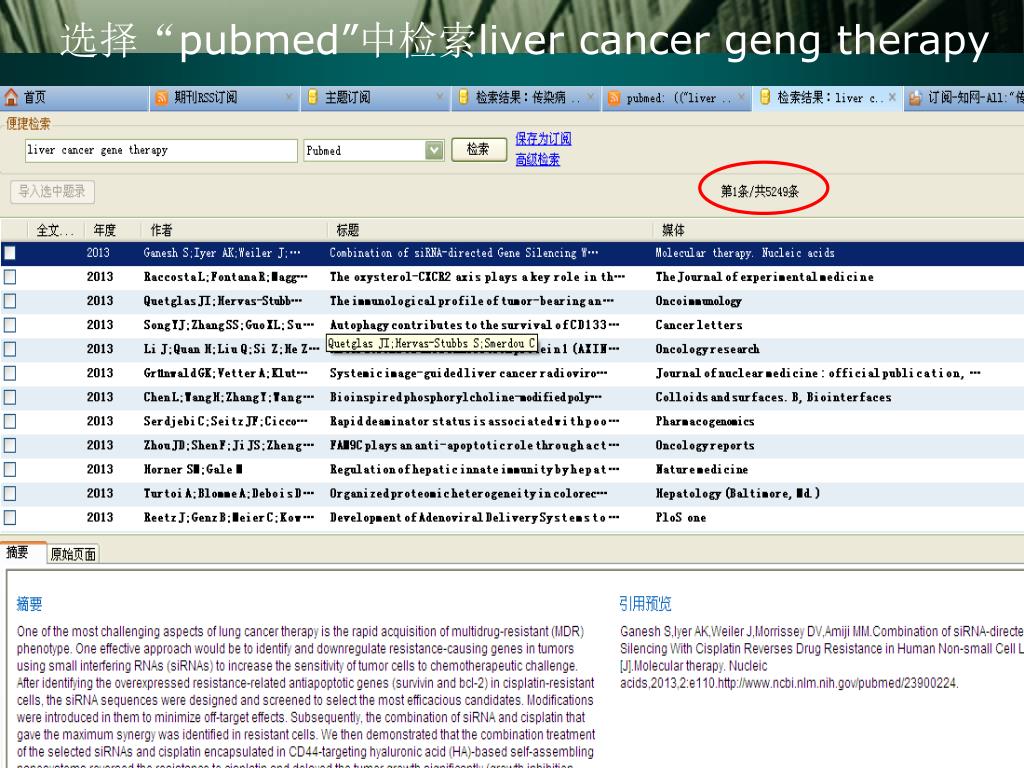Click the 检索 search button
The width and height of the screenshot is (1024, 768).
478,150
